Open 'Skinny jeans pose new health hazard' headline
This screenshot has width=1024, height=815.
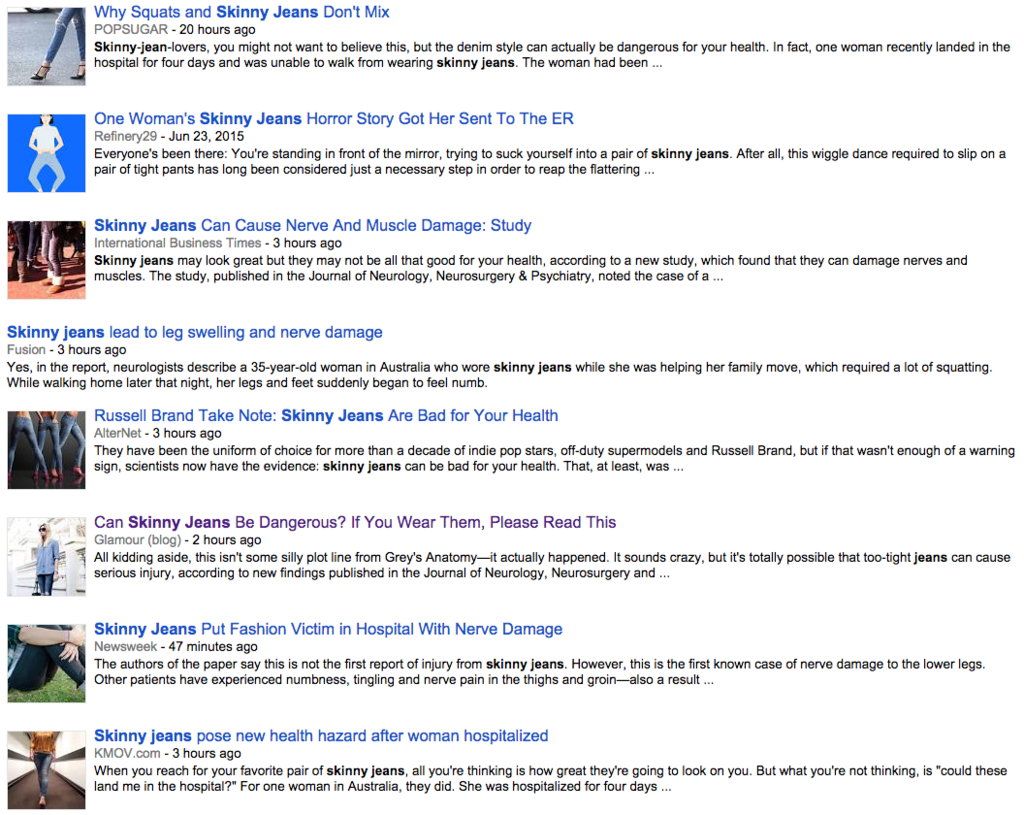point(321,735)
